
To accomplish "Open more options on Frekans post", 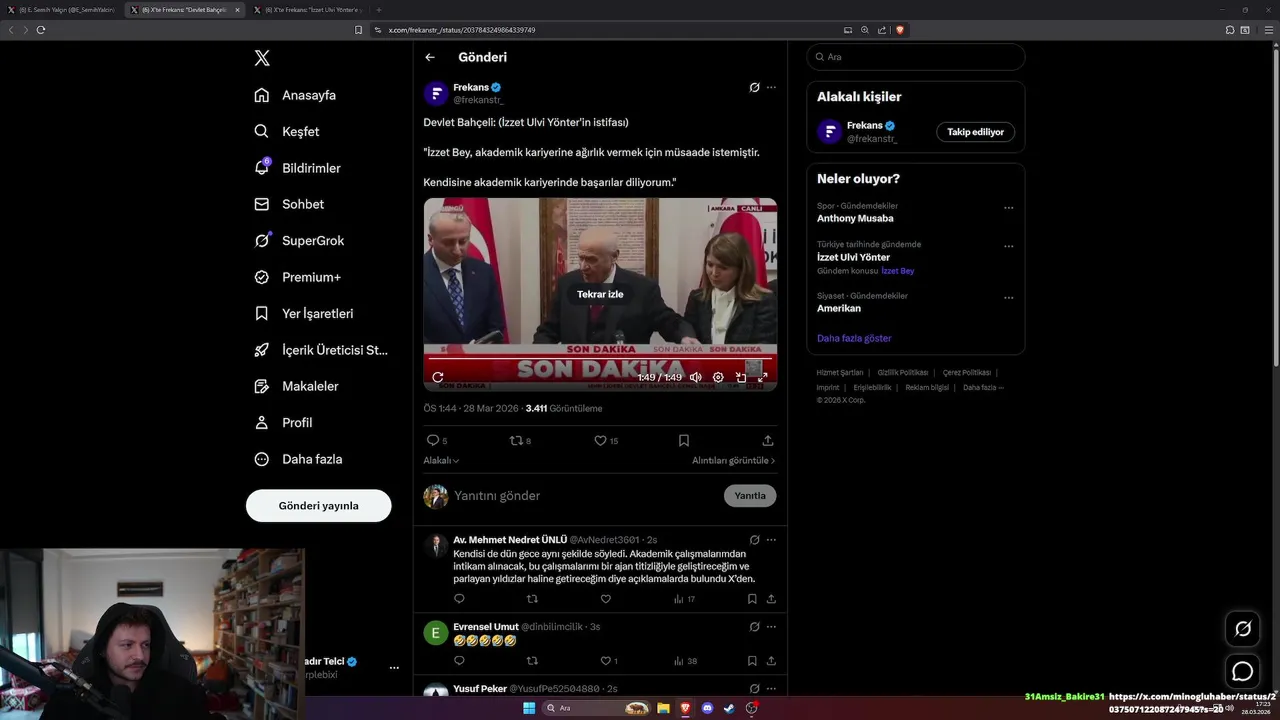I will coord(771,88).
